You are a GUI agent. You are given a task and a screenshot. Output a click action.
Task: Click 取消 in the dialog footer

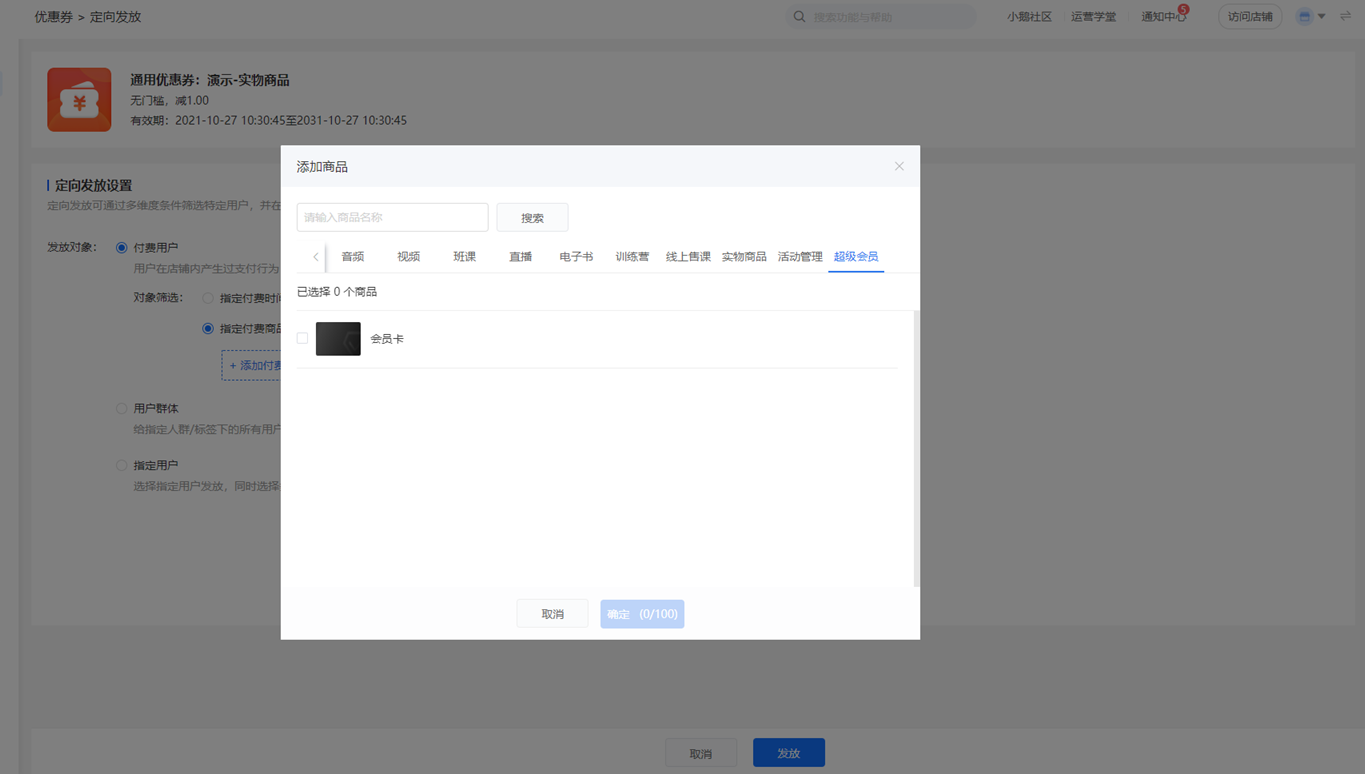coord(552,614)
